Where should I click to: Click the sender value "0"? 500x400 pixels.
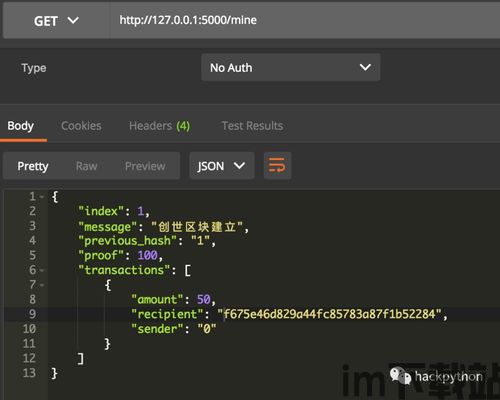coord(207,329)
